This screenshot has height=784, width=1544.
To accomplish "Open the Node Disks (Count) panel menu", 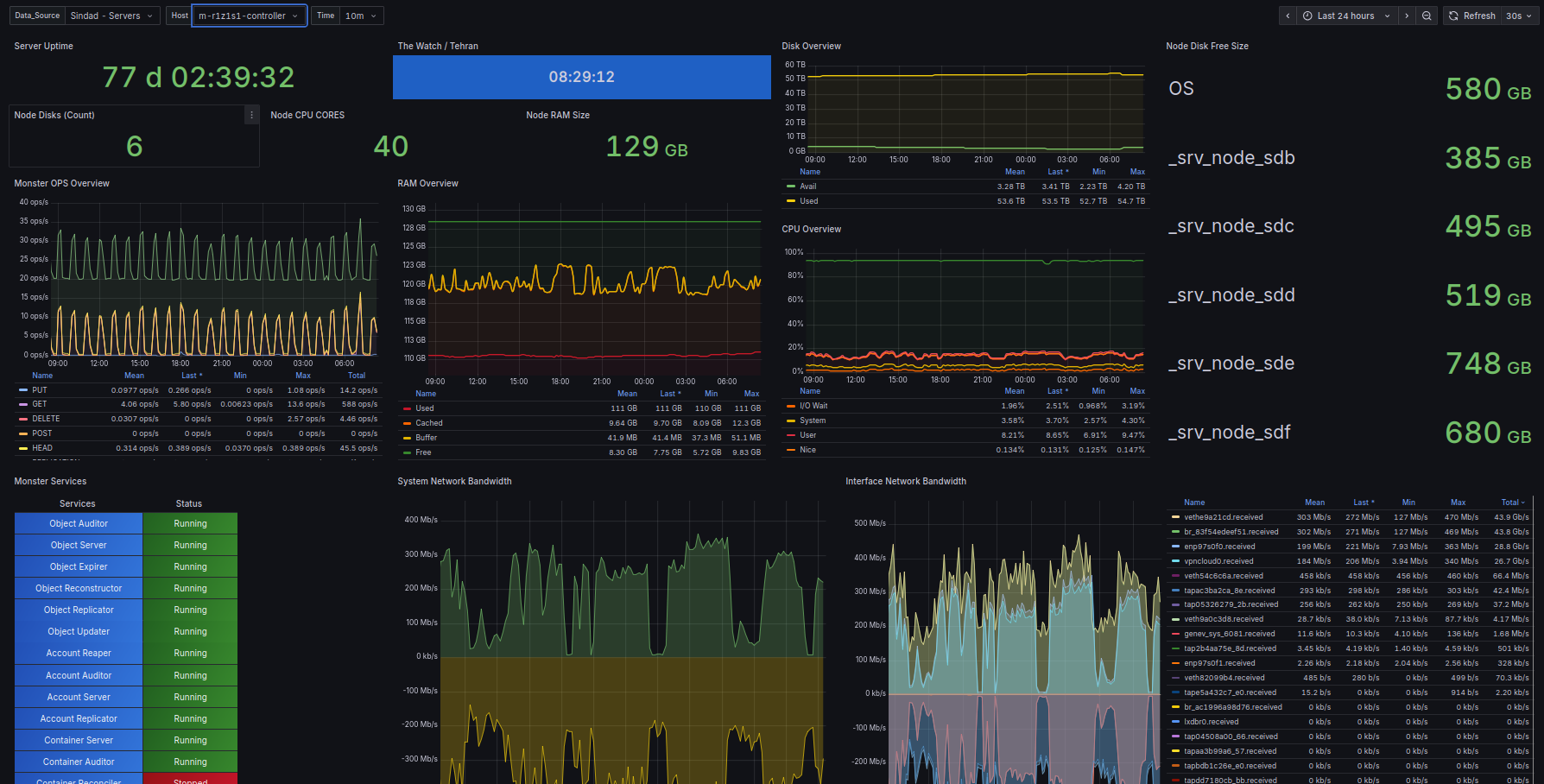I will coord(251,115).
